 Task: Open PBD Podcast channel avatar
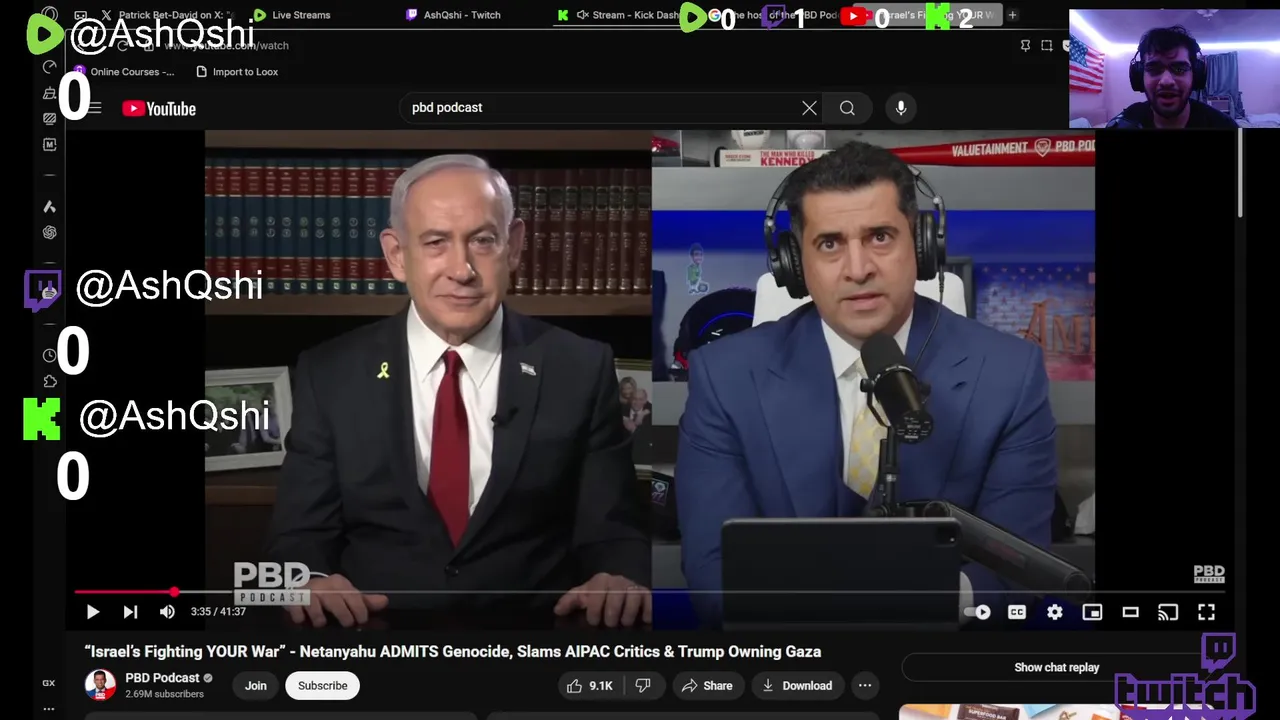click(100, 685)
